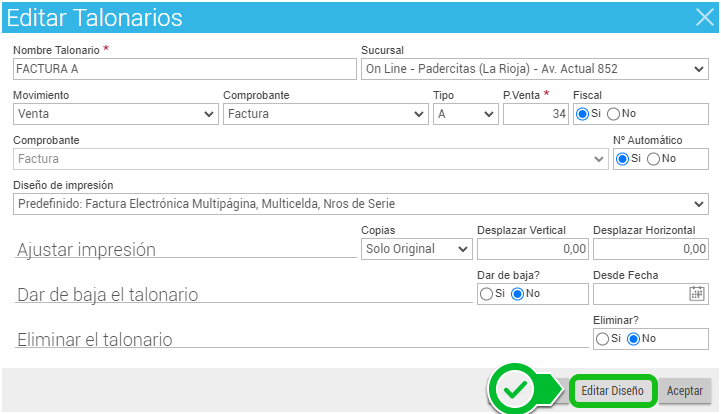Open the Copias dropdown
The height and width of the screenshot is (414, 721).
tap(416, 249)
